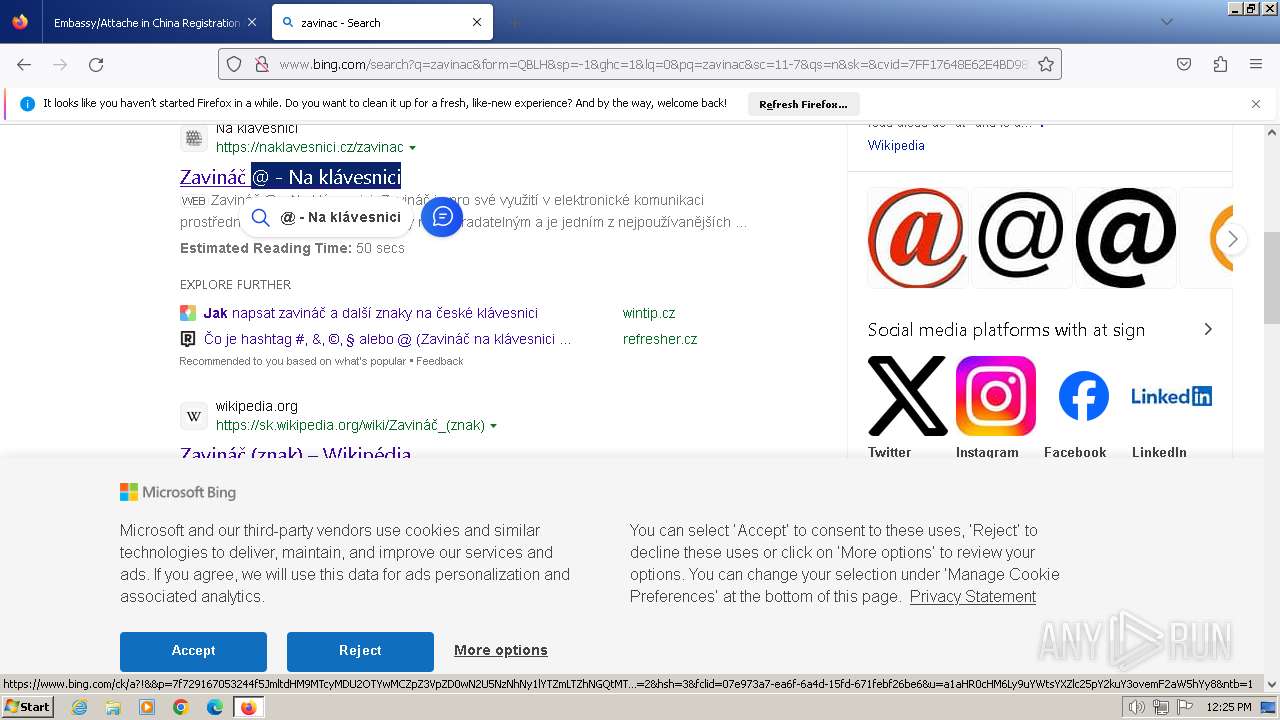Open Firefox application hamburger menu
Screen dimensions: 1280x720
(x=1256, y=64)
